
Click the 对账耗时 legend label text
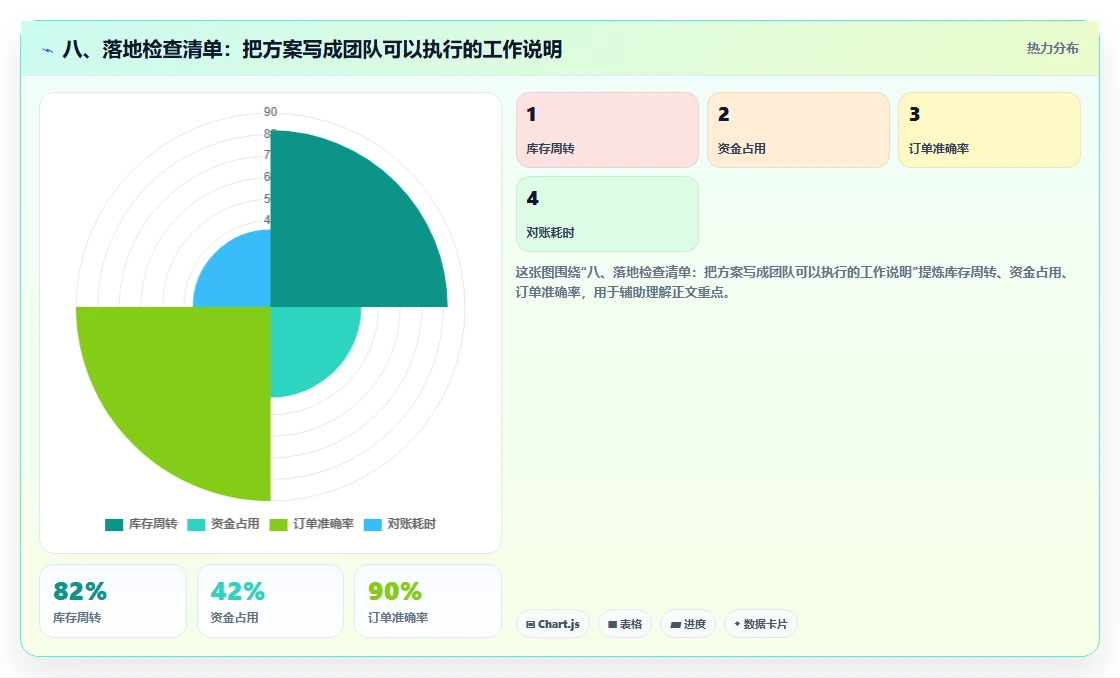(411, 524)
